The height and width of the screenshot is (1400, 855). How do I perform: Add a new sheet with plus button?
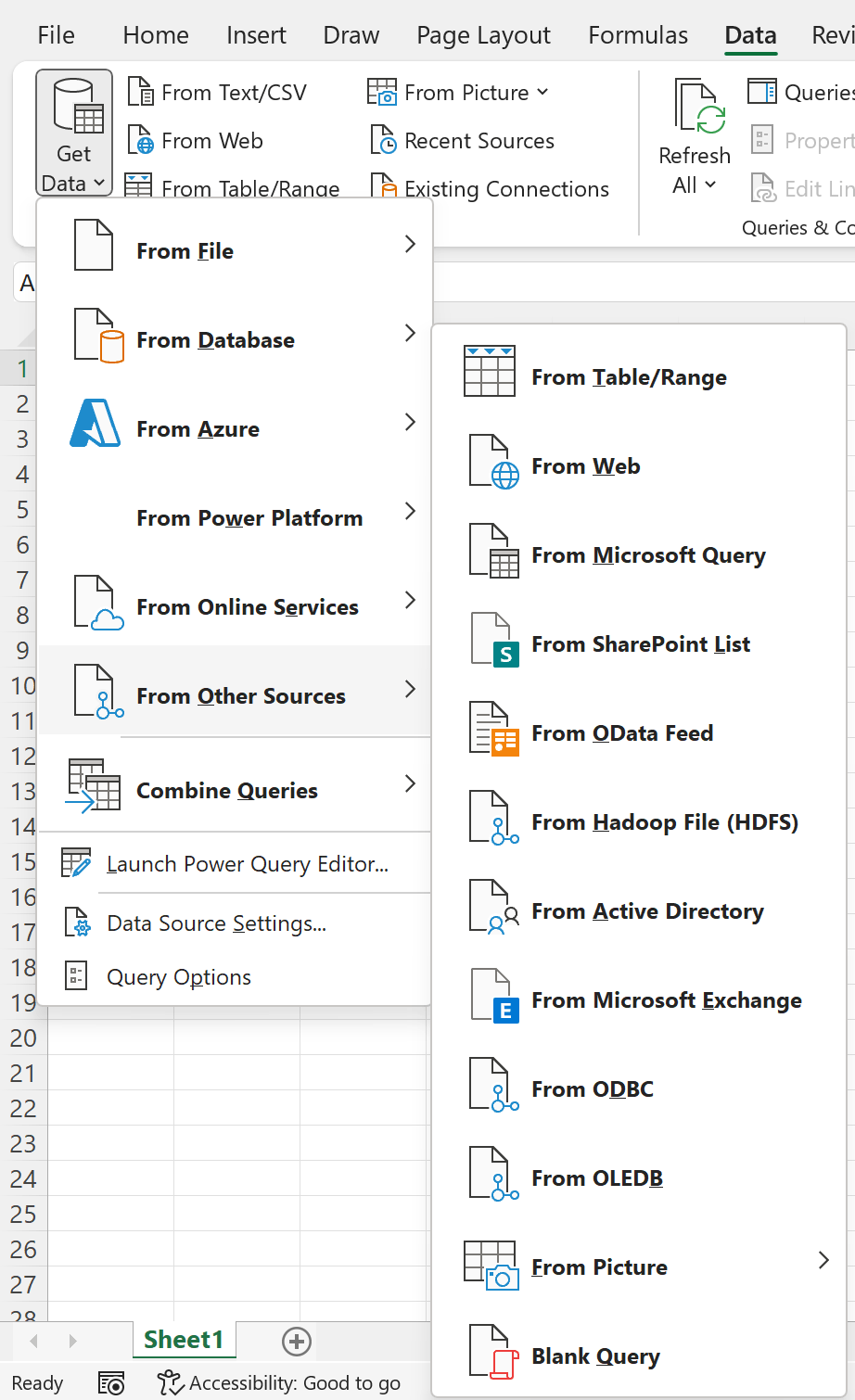(296, 1341)
